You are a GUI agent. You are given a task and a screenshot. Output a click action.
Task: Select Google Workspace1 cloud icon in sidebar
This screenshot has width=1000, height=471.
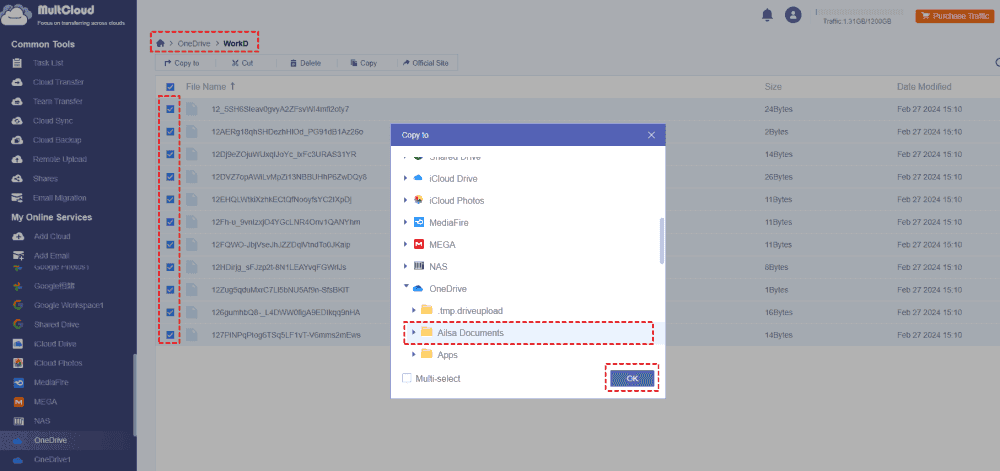(18, 305)
